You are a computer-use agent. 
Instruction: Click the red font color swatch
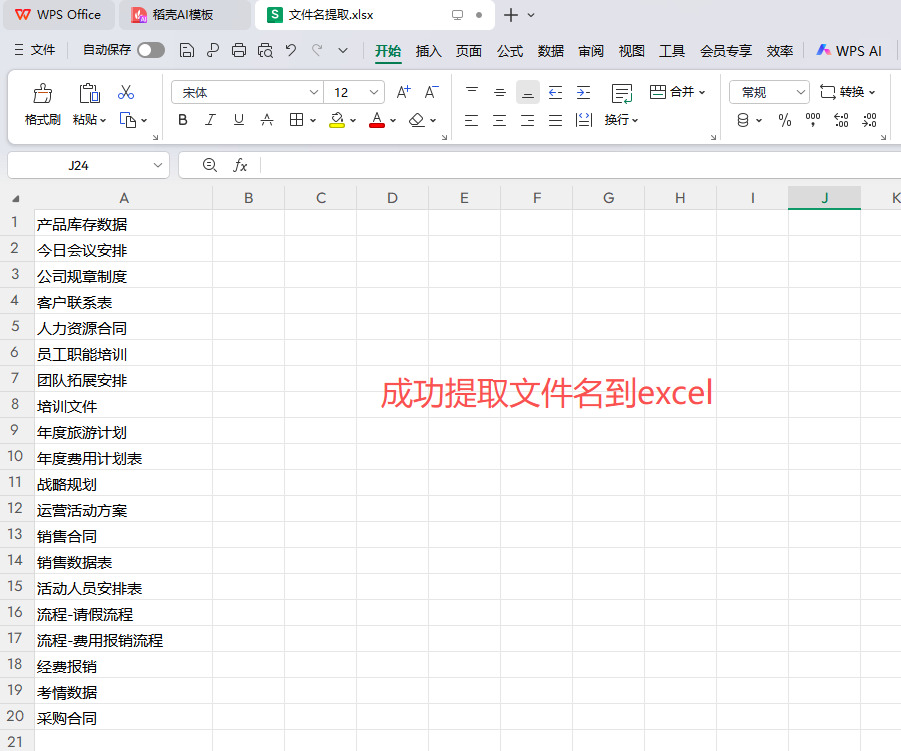tap(377, 120)
